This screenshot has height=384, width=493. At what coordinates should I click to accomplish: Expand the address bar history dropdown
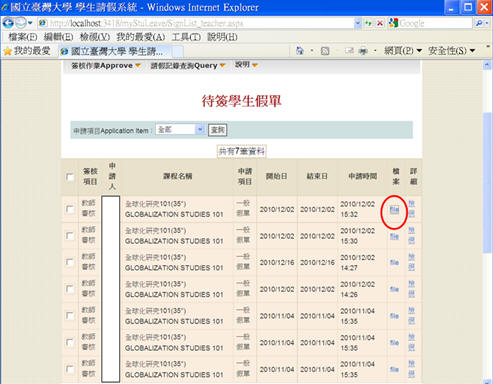point(358,23)
